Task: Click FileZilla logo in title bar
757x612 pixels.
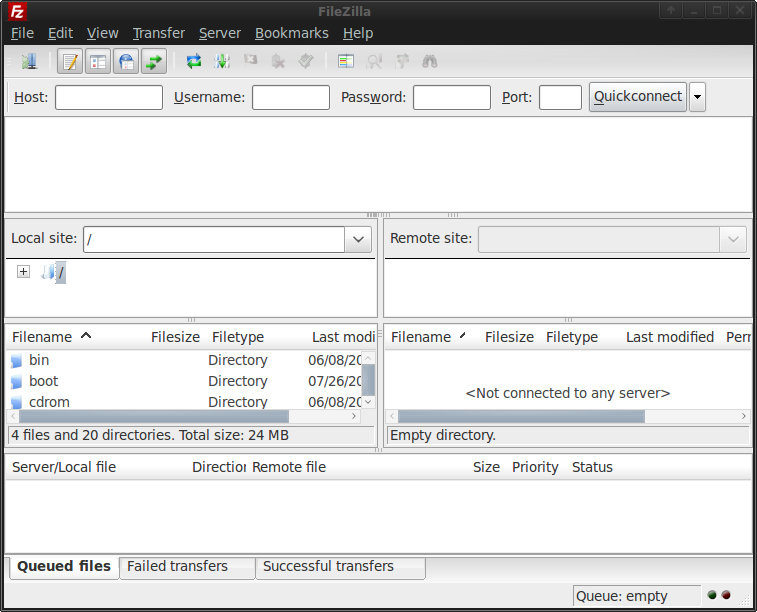Action: (17, 11)
